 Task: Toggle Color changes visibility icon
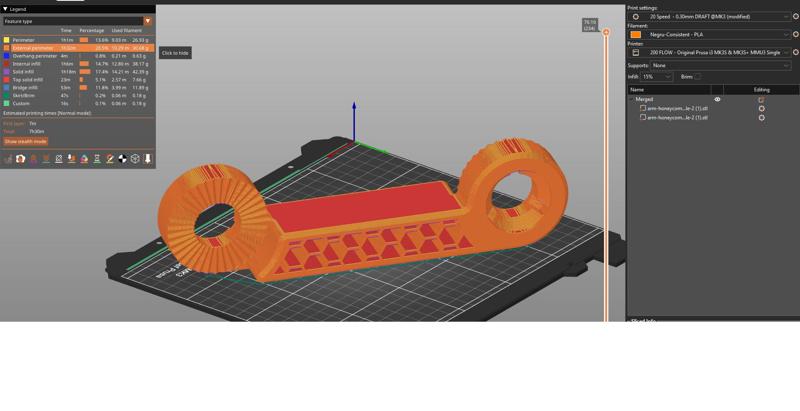click(84, 159)
